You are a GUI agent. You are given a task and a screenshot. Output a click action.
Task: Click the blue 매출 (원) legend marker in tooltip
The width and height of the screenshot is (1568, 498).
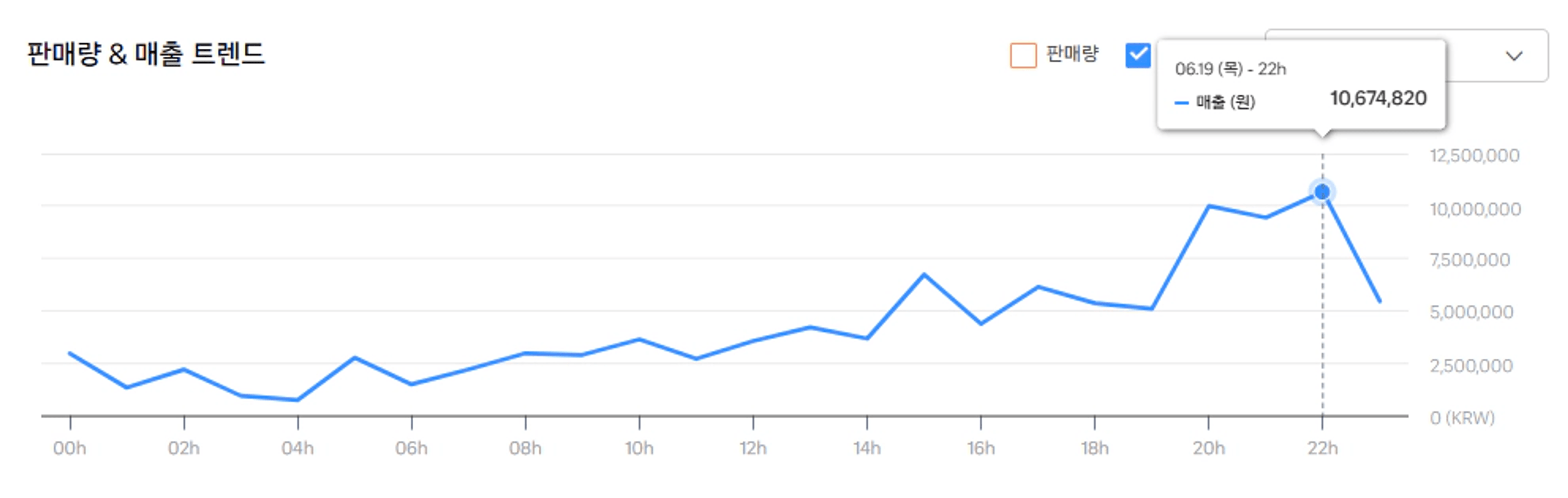pos(1181,103)
